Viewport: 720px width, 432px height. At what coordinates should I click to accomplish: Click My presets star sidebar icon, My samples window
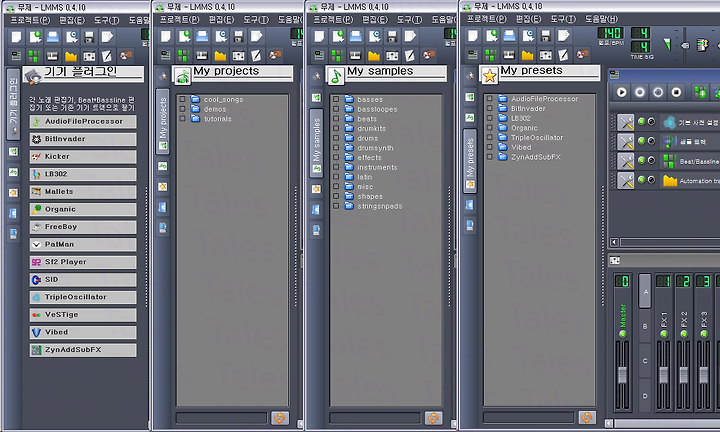pos(316,189)
